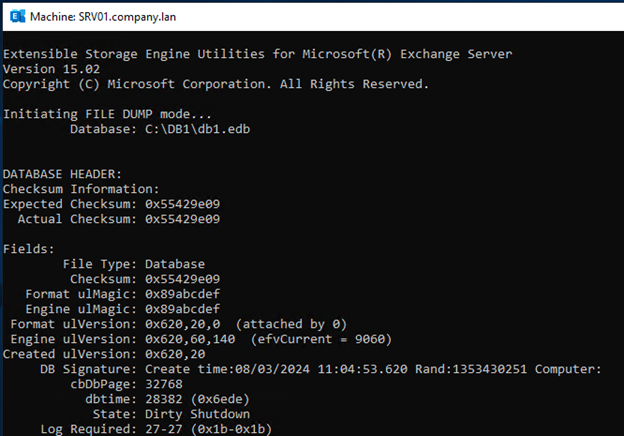This screenshot has width=624, height=436.
Task: Click the DB Signature create time text
Action: (276, 369)
